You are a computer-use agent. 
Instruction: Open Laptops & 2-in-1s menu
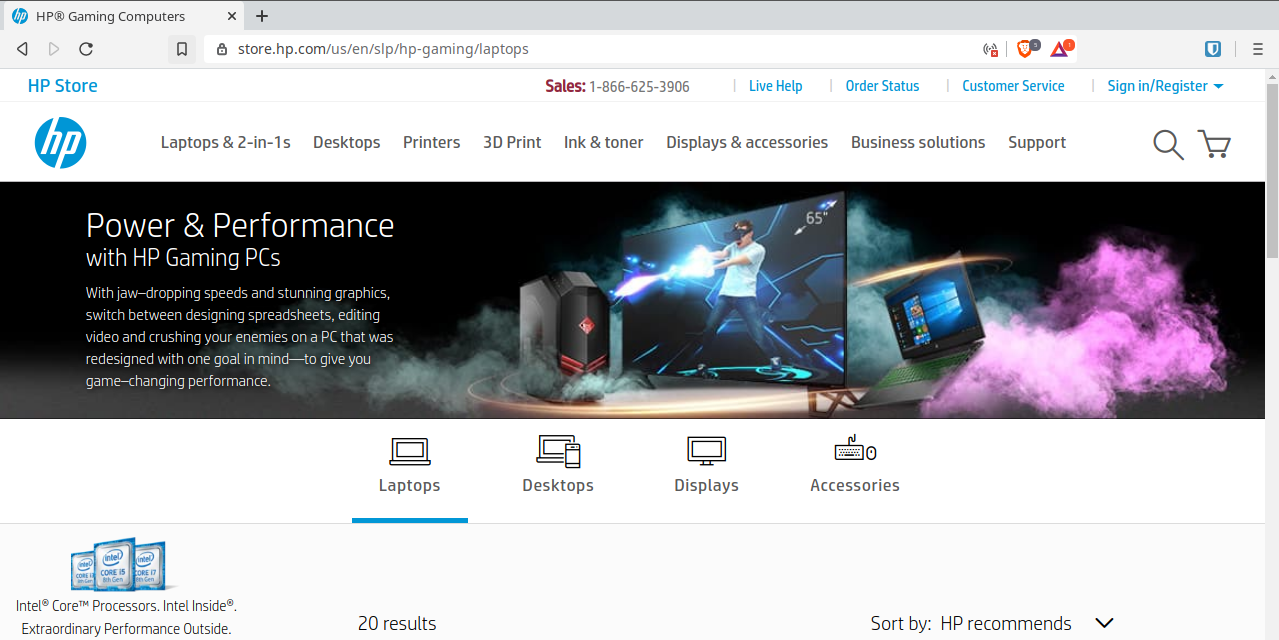point(226,142)
